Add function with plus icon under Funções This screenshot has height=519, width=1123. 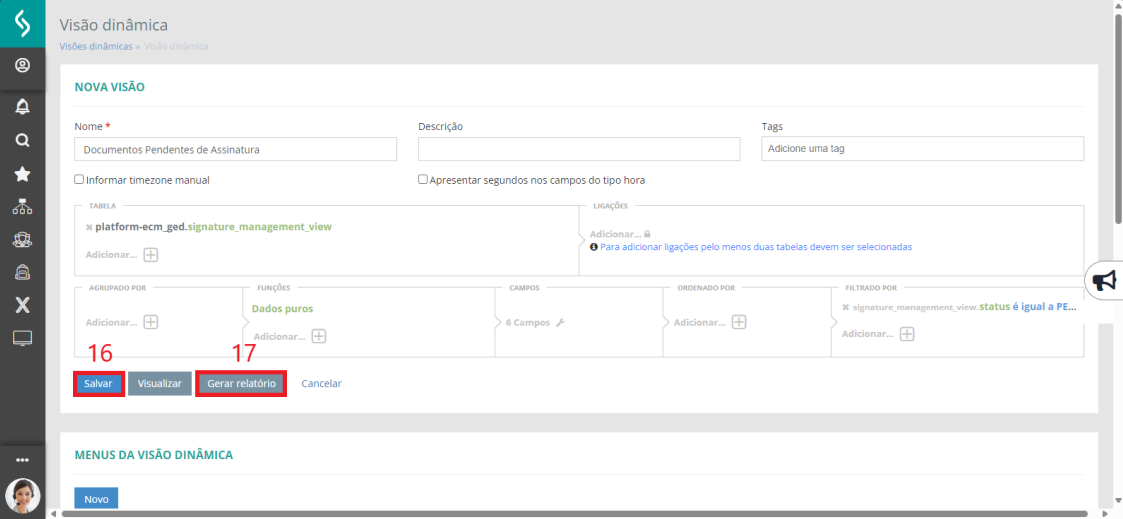[319, 336]
